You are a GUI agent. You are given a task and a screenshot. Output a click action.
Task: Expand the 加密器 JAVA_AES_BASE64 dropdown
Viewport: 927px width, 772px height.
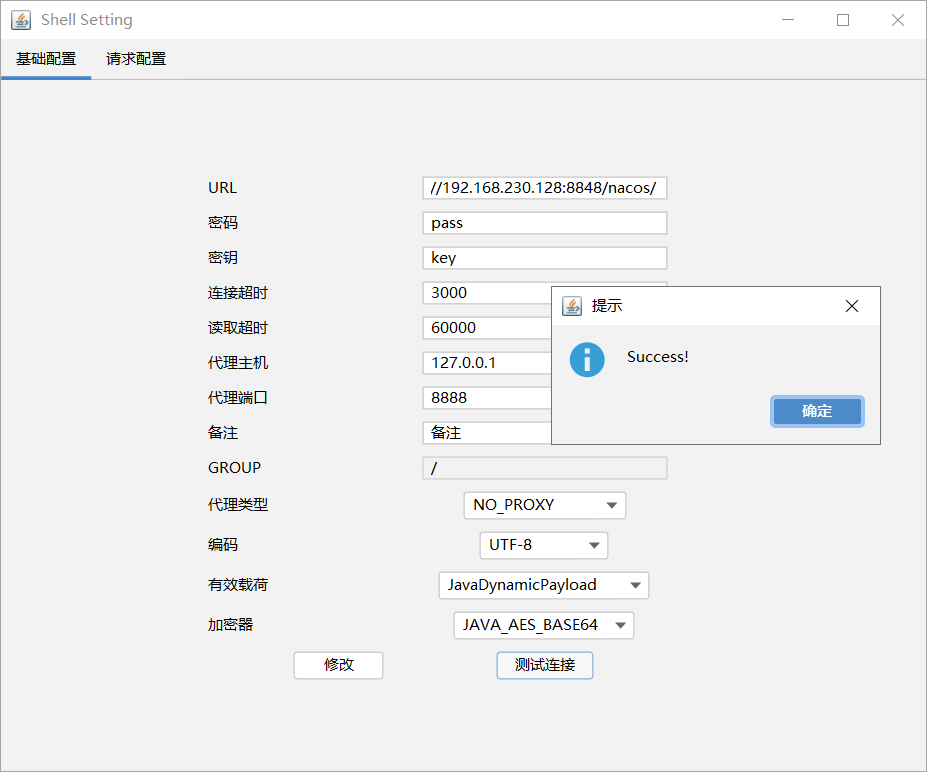544,625
